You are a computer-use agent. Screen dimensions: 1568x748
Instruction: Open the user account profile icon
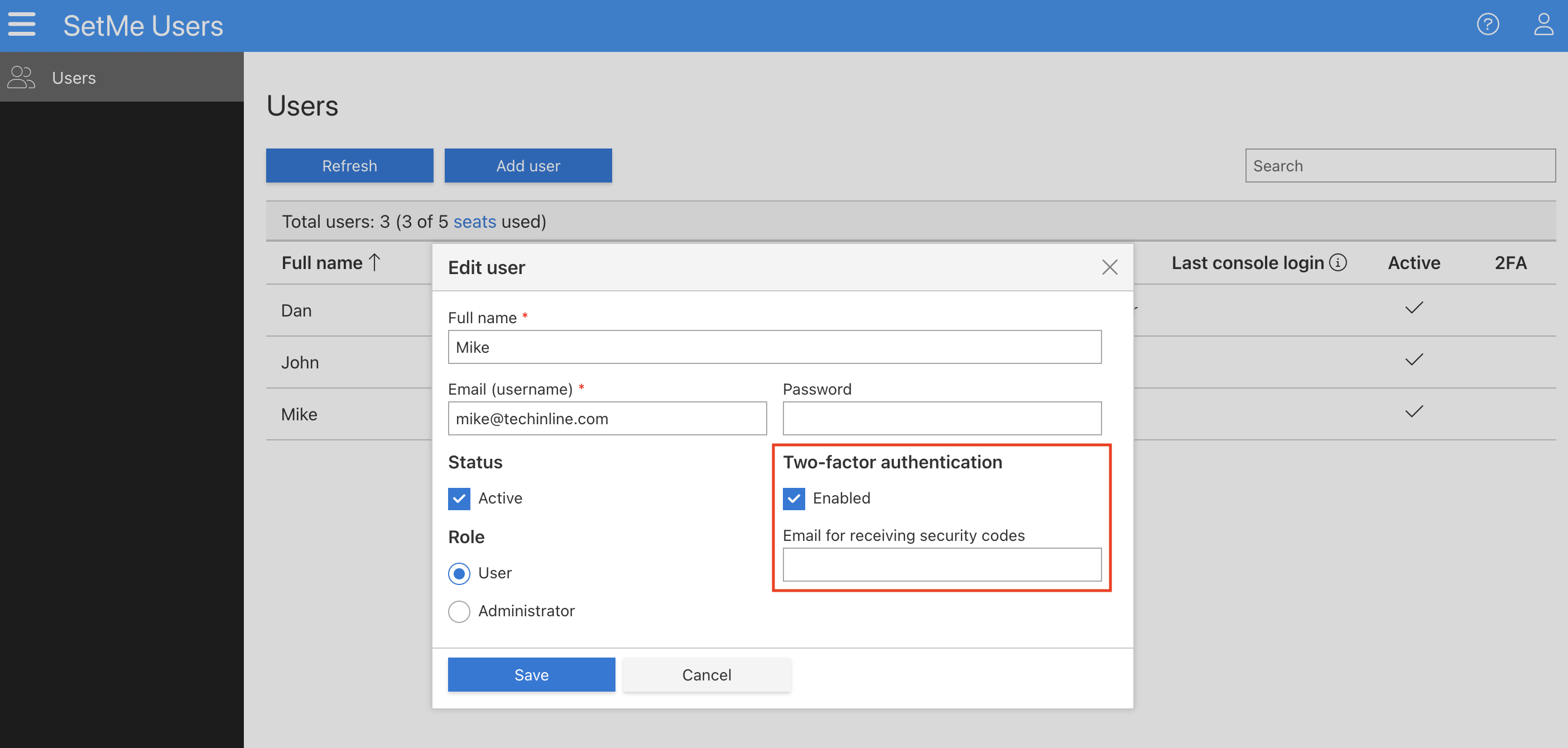[1543, 25]
